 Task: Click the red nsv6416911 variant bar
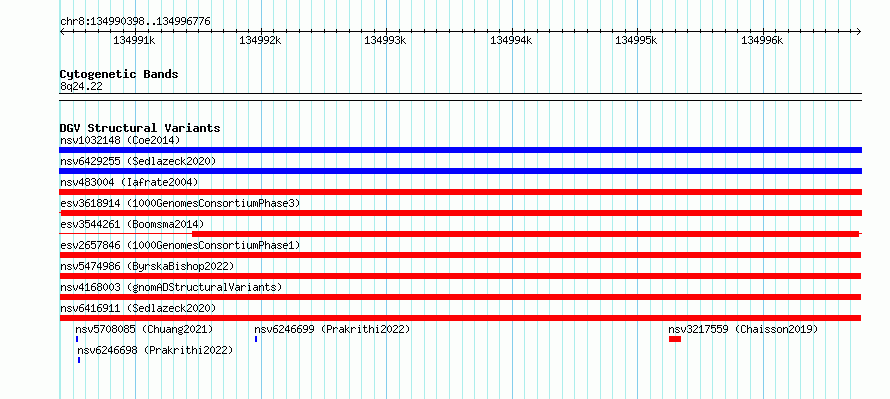point(460,318)
